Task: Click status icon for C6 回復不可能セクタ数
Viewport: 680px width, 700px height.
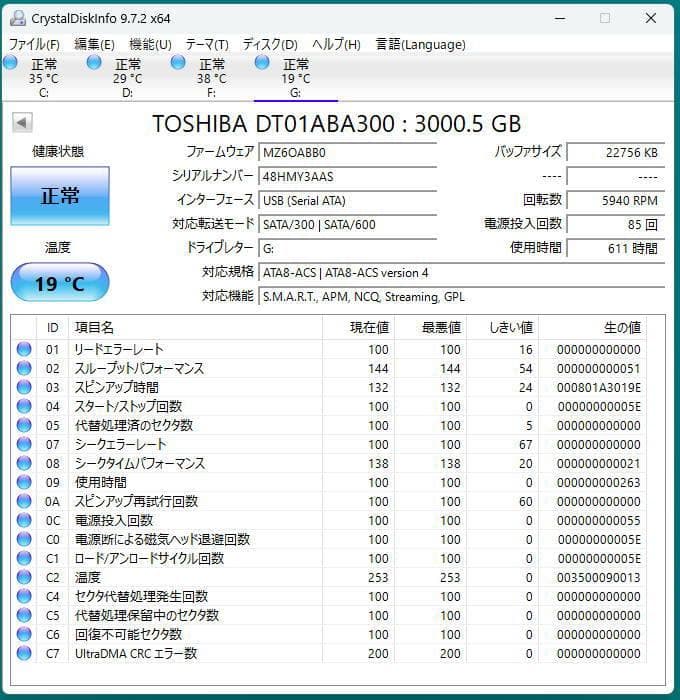Action: 24,634
